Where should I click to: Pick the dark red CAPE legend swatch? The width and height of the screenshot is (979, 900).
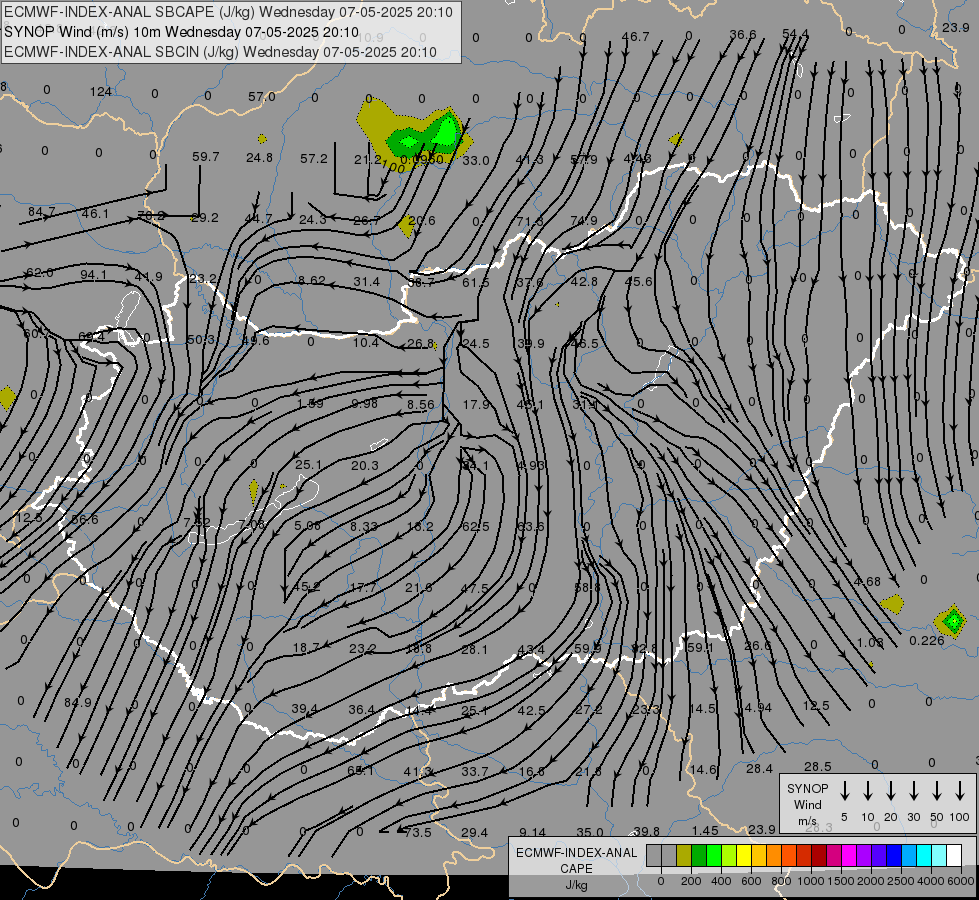tap(819, 856)
